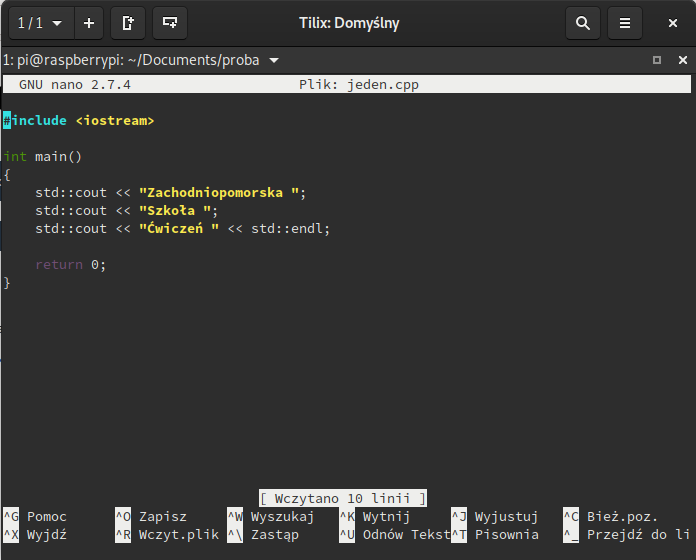Close the pi@raspberrypi terminal pane
696x560 pixels.
coord(683,60)
